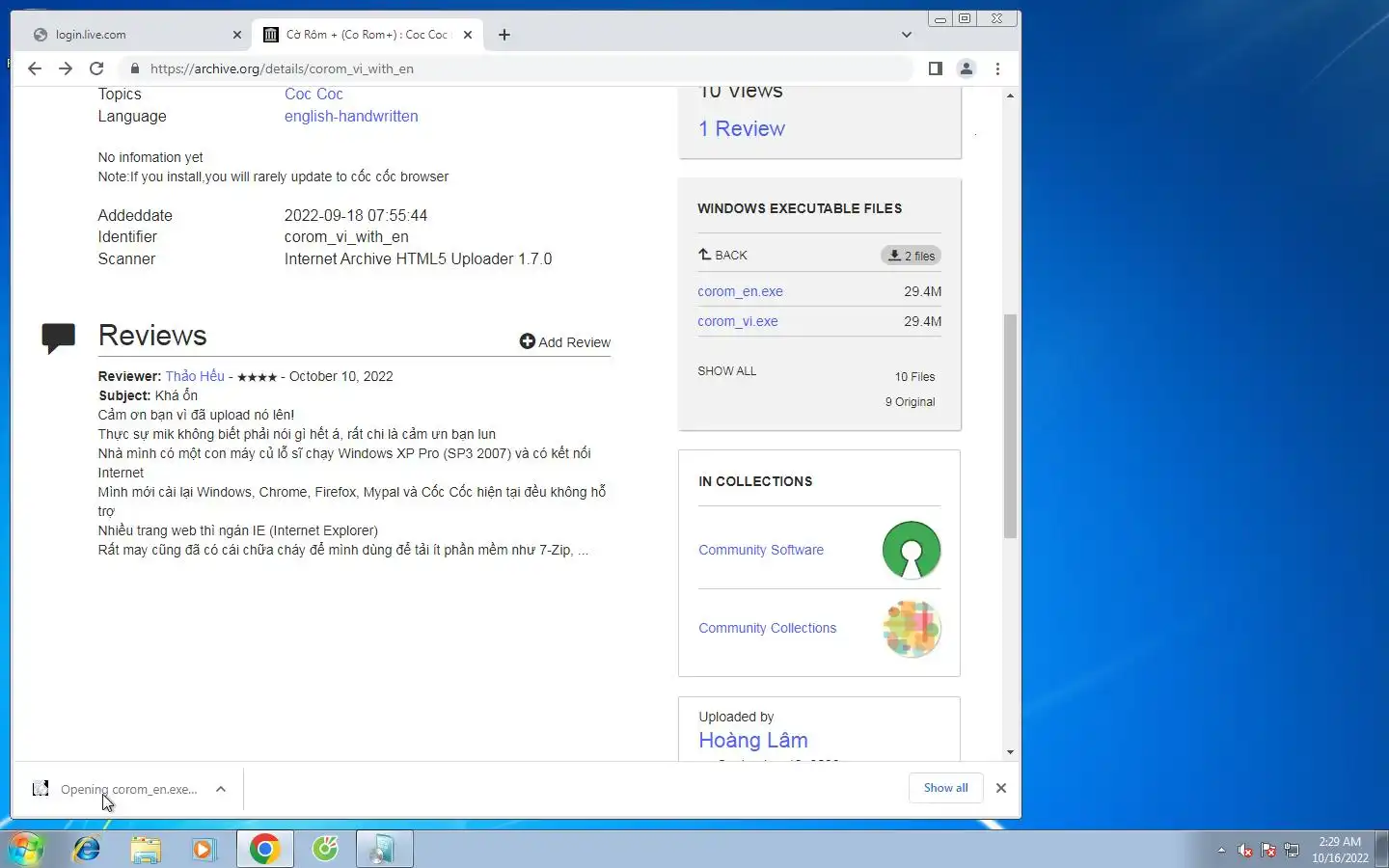Viewport: 1389px width, 868px height.
Task: Open Windows Media Player from taskbar
Action: pyautogui.click(x=204, y=849)
